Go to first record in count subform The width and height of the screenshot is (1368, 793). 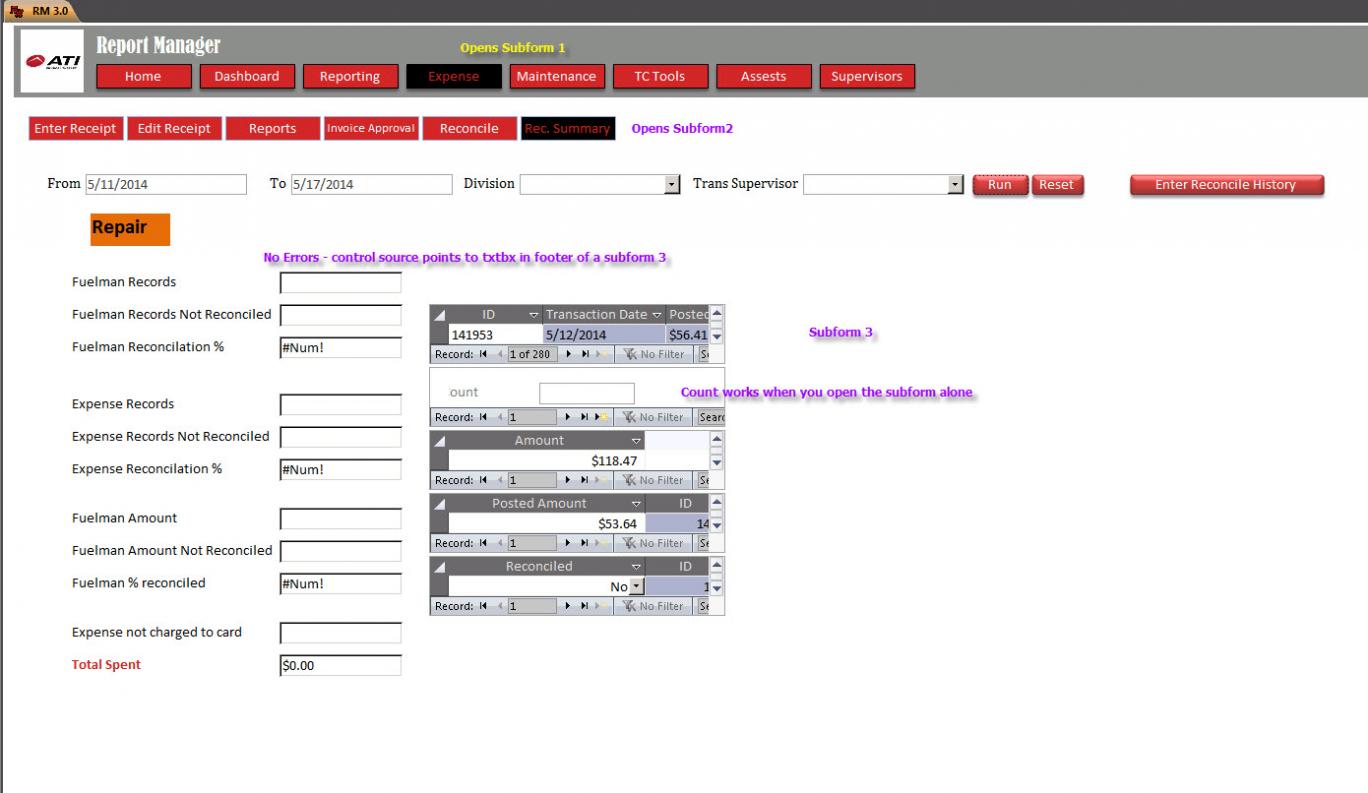[x=482, y=417]
